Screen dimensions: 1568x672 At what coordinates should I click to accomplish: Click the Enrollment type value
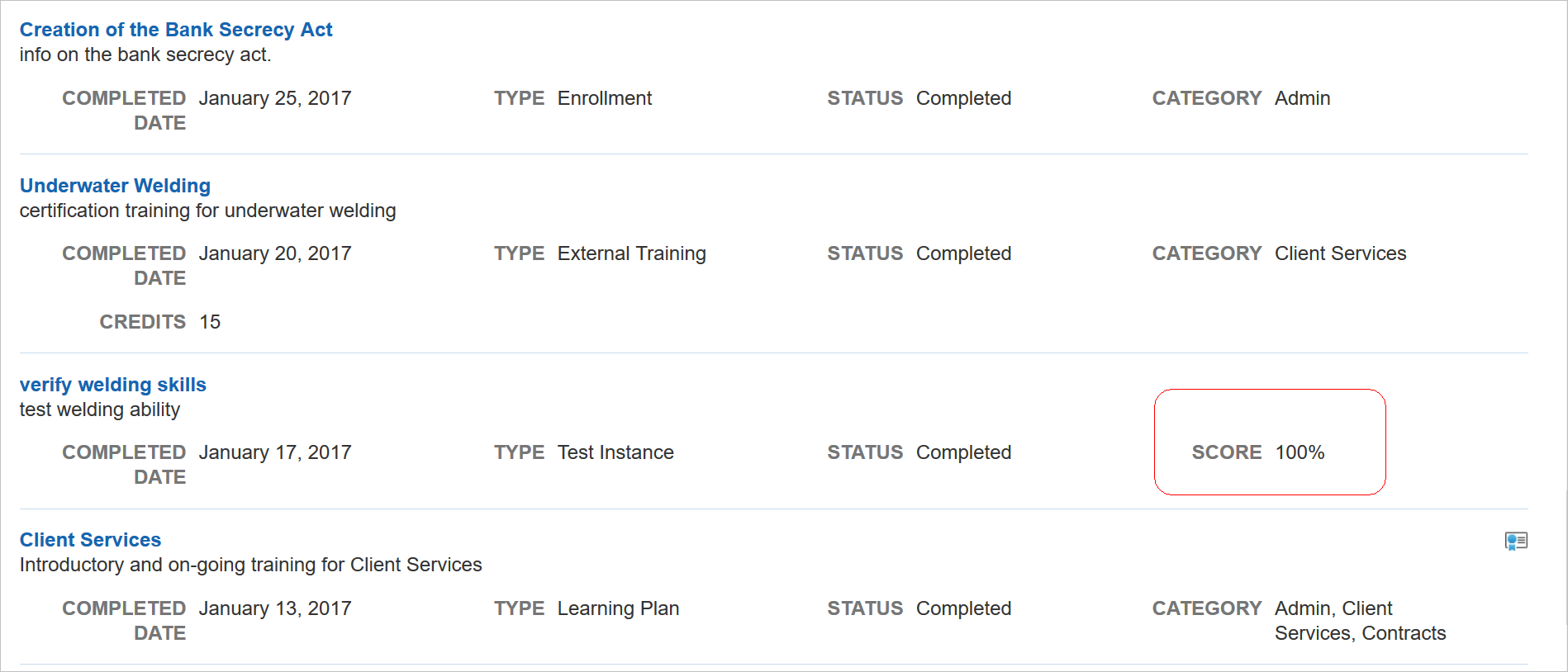pos(604,98)
